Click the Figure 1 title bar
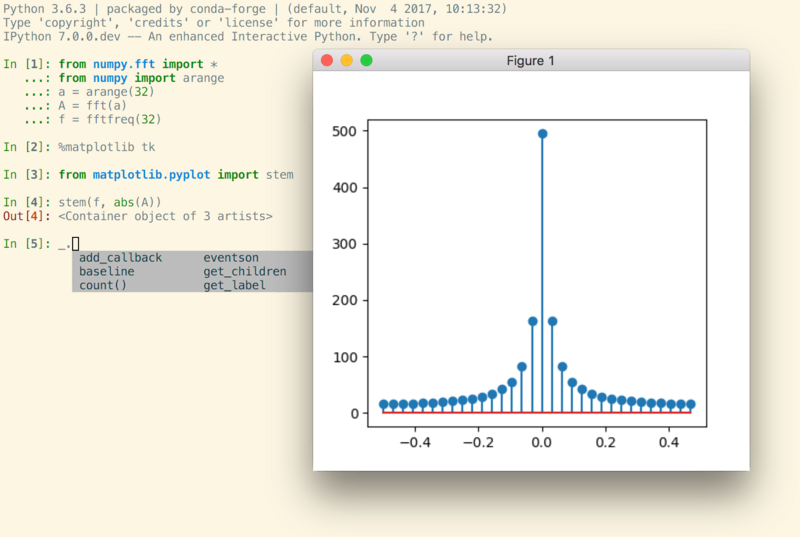Image resolution: width=800 pixels, height=537 pixels. click(531, 61)
